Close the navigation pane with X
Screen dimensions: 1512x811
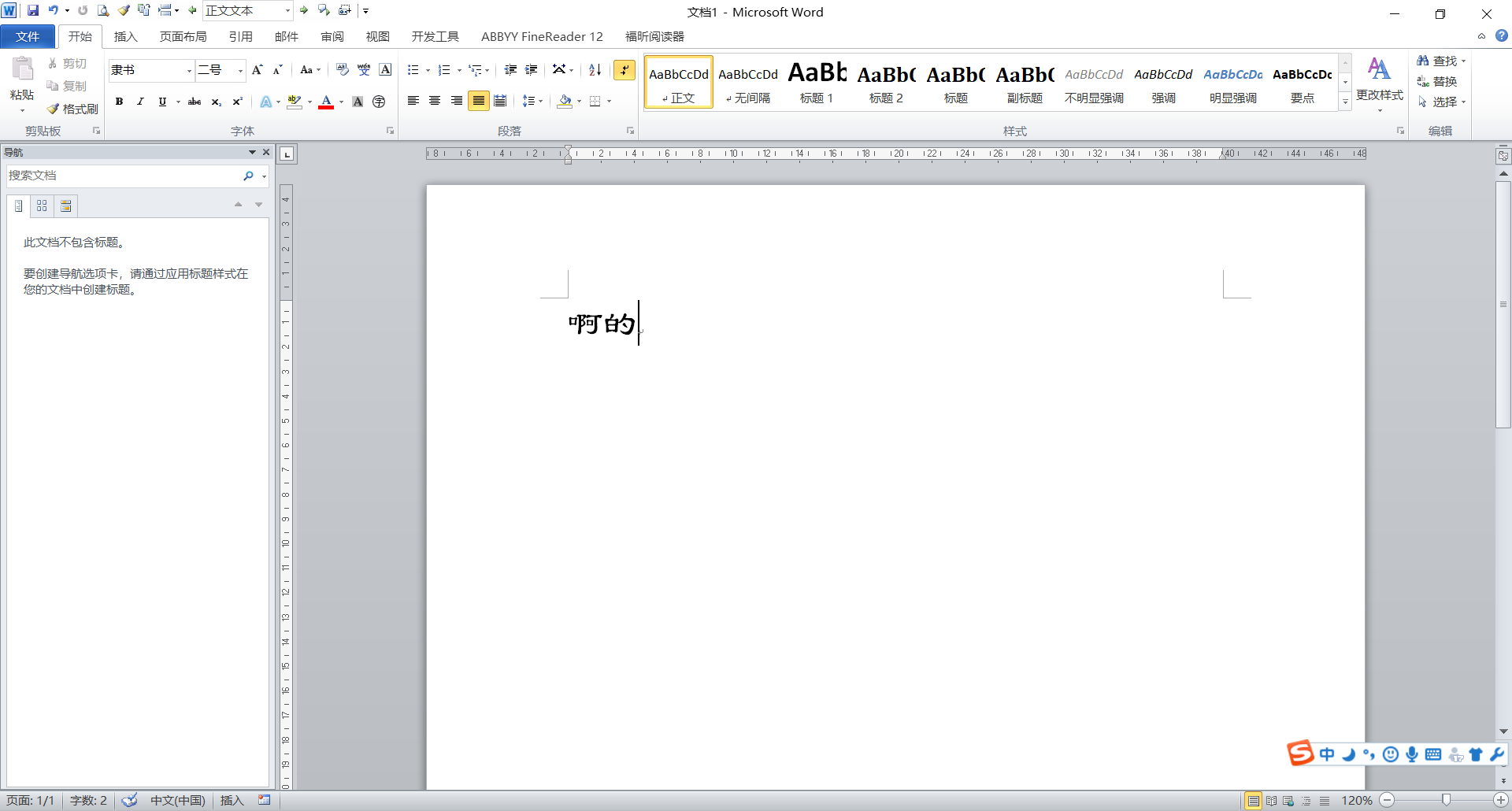pyautogui.click(x=266, y=152)
